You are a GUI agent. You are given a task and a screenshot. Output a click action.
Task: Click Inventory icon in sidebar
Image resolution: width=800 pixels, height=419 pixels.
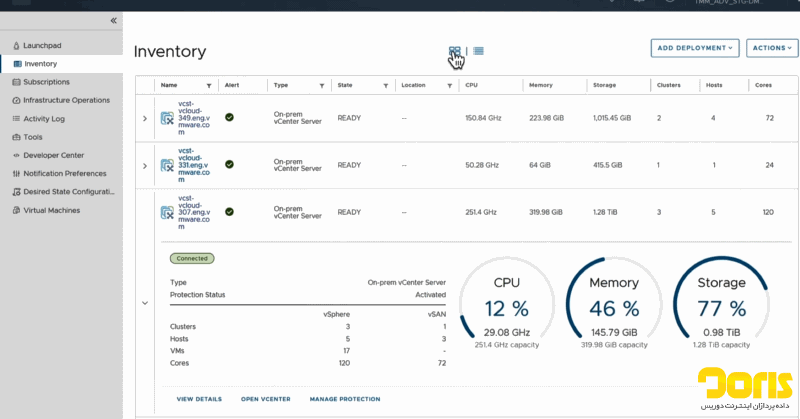(17, 64)
